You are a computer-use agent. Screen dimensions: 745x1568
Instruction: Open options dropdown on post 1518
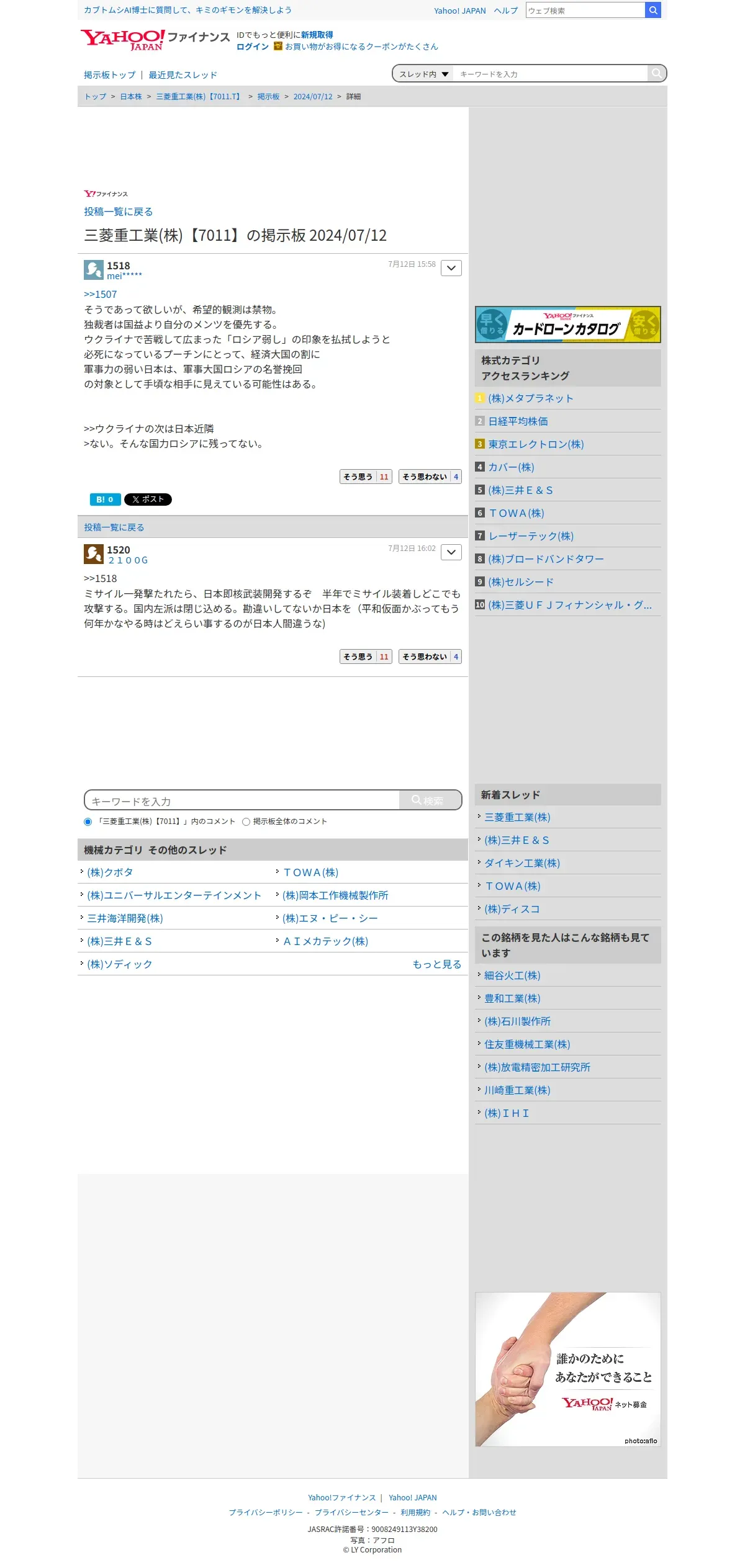(451, 268)
